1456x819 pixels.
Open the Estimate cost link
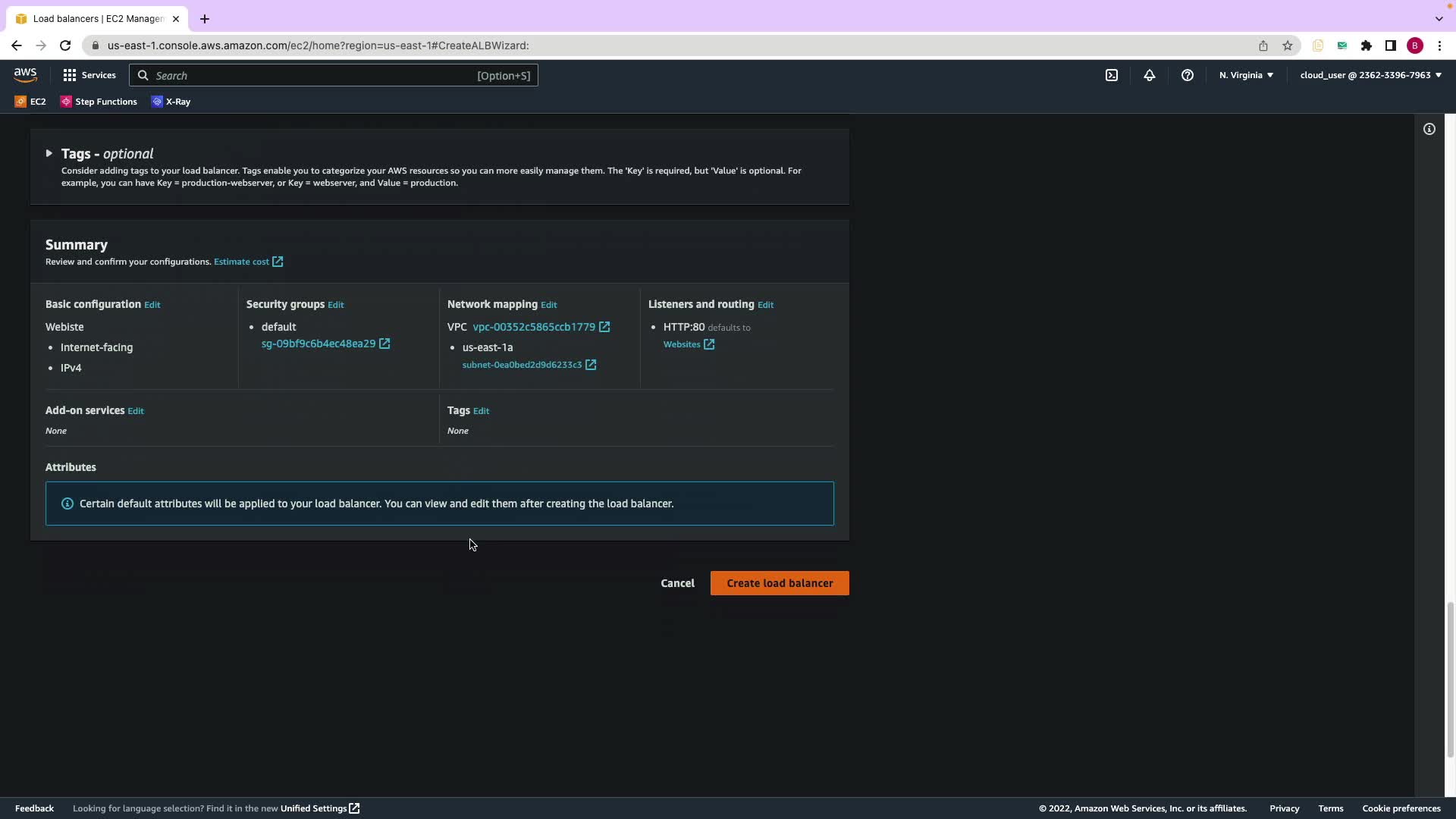point(241,262)
